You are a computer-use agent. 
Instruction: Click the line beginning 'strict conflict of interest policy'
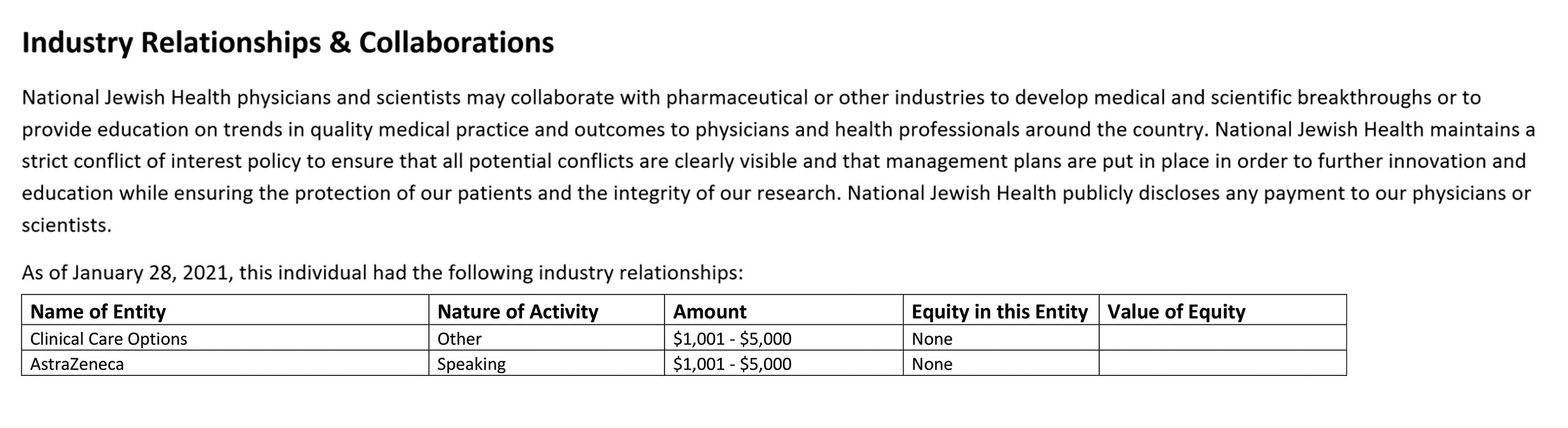click(773, 161)
